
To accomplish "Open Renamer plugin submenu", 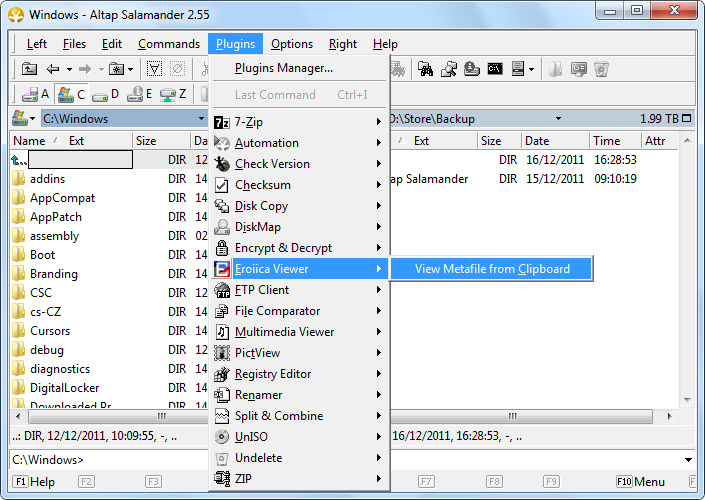I will coord(299,395).
